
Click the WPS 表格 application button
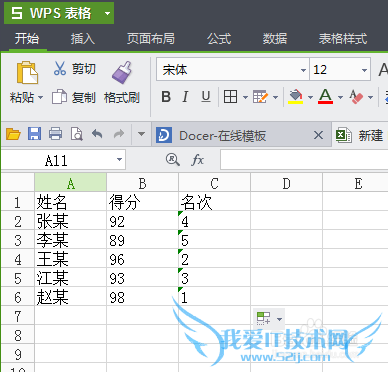[x=59, y=13]
